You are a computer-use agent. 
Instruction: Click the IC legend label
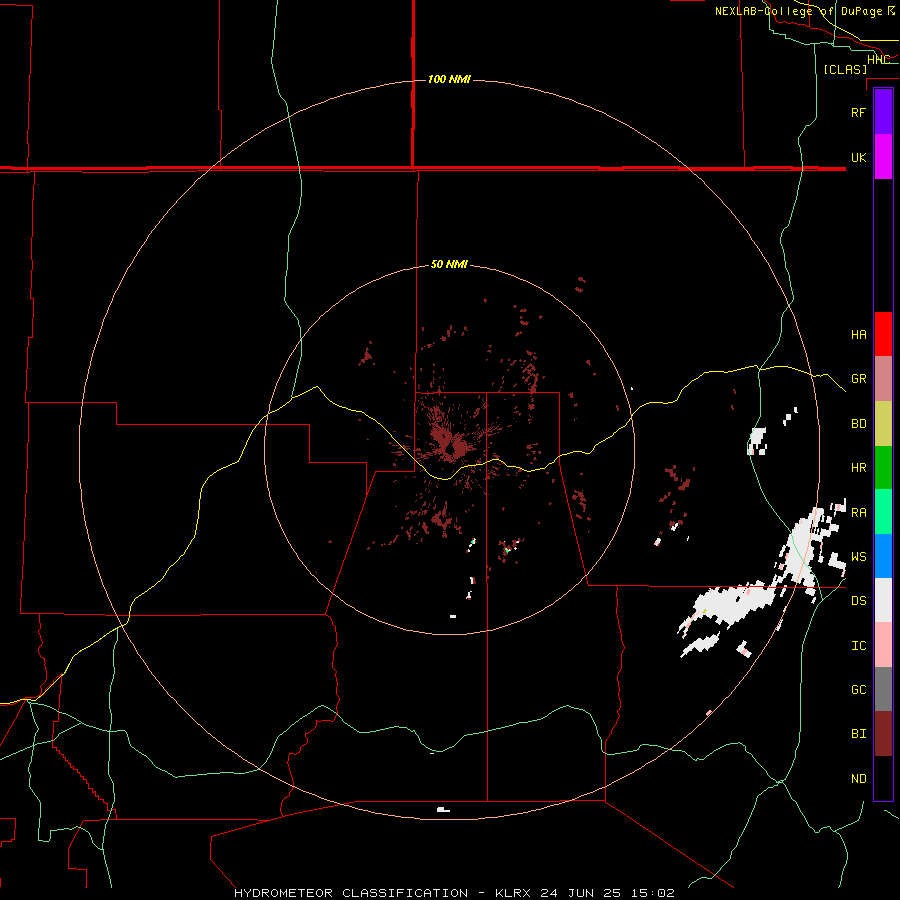858,645
